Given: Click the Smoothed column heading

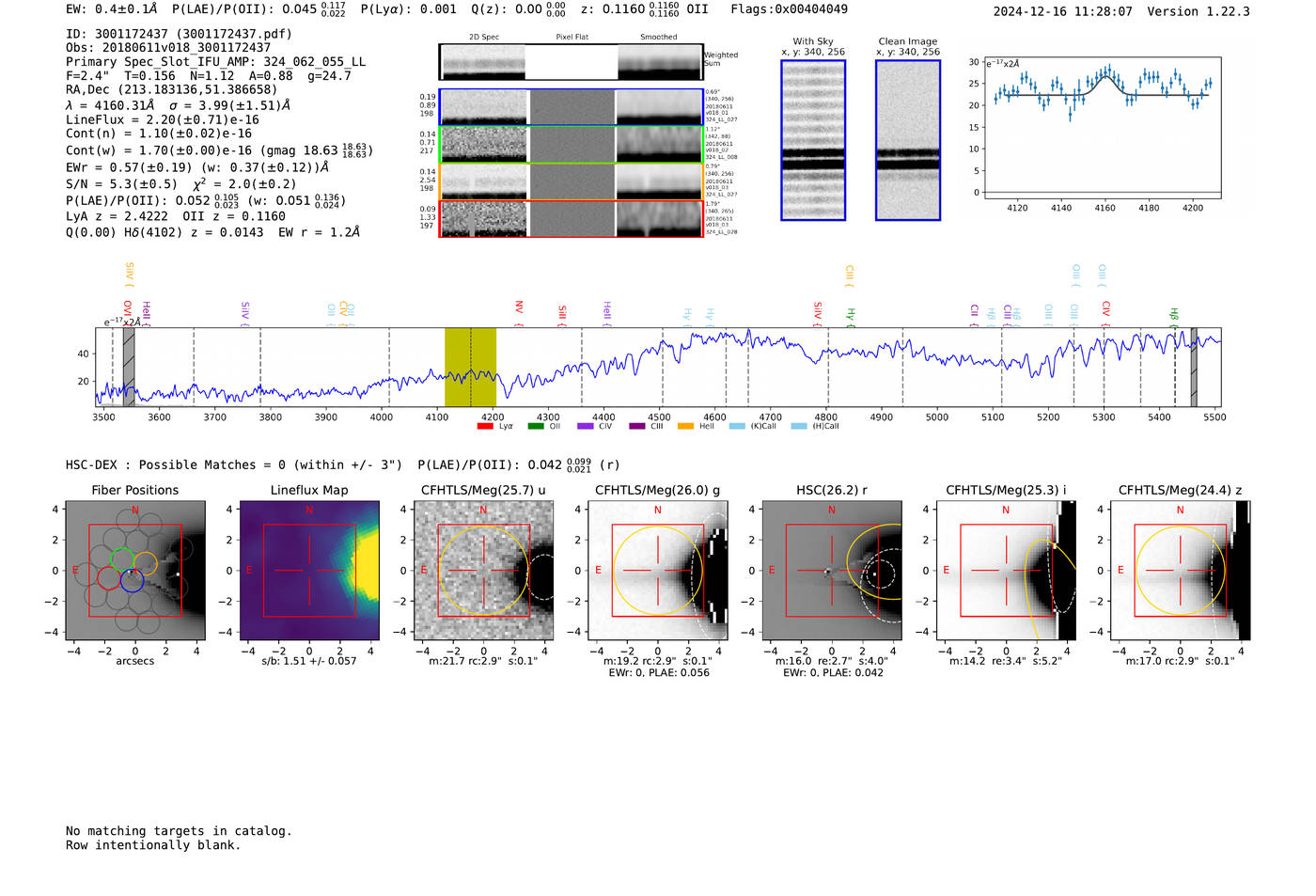Looking at the screenshot, I should [658, 38].
